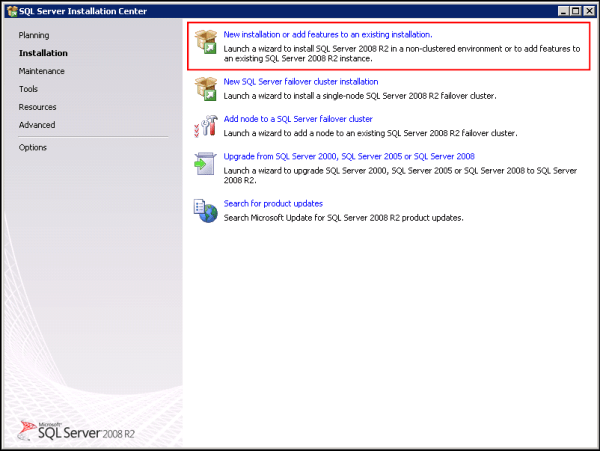The height and width of the screenshot is (451, 600).
Task: Maximize the Installation Center window
Action: point(575,11)
